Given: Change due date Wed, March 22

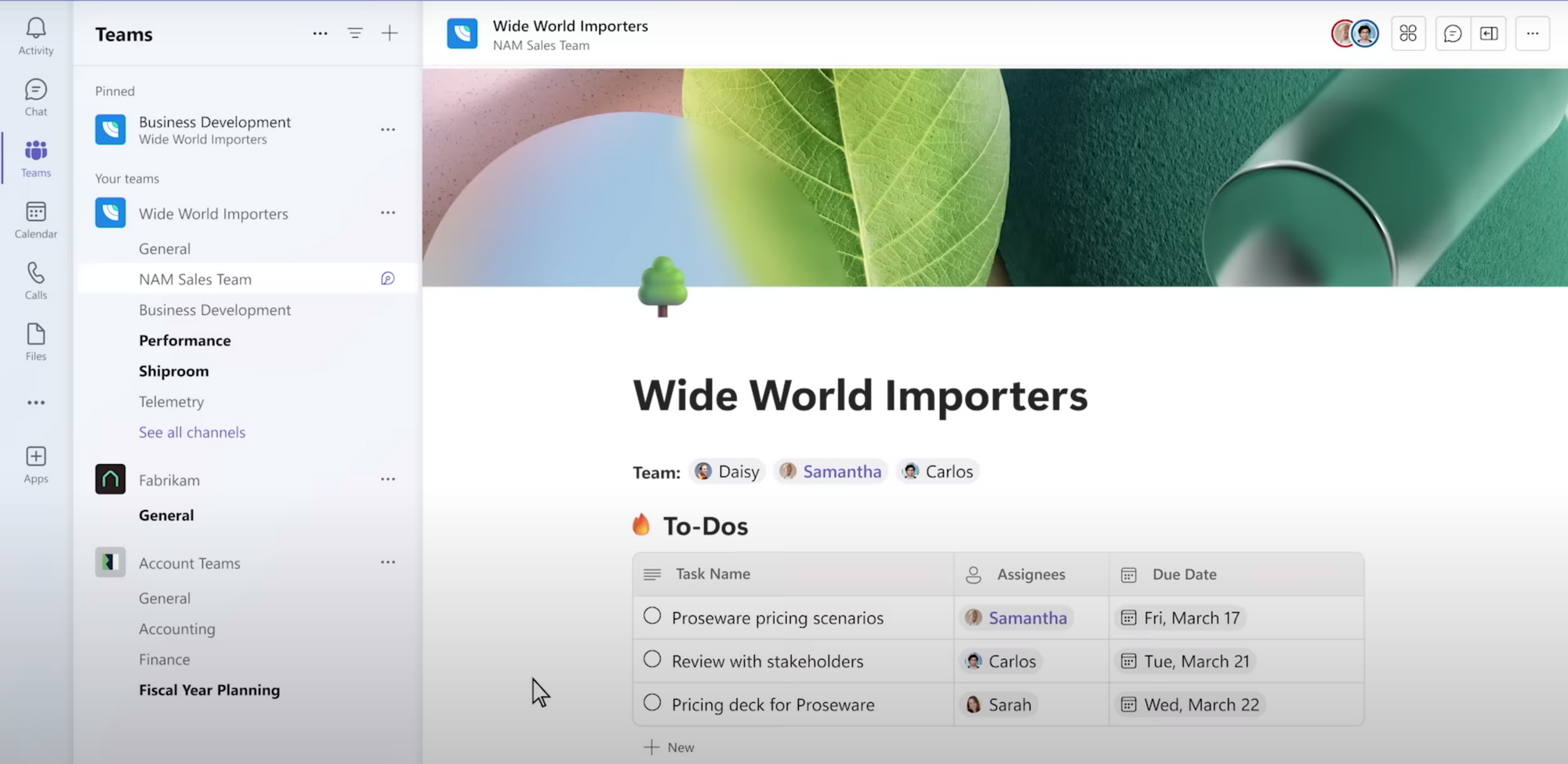Looking at the screenshot, I should click(1190, 704).
